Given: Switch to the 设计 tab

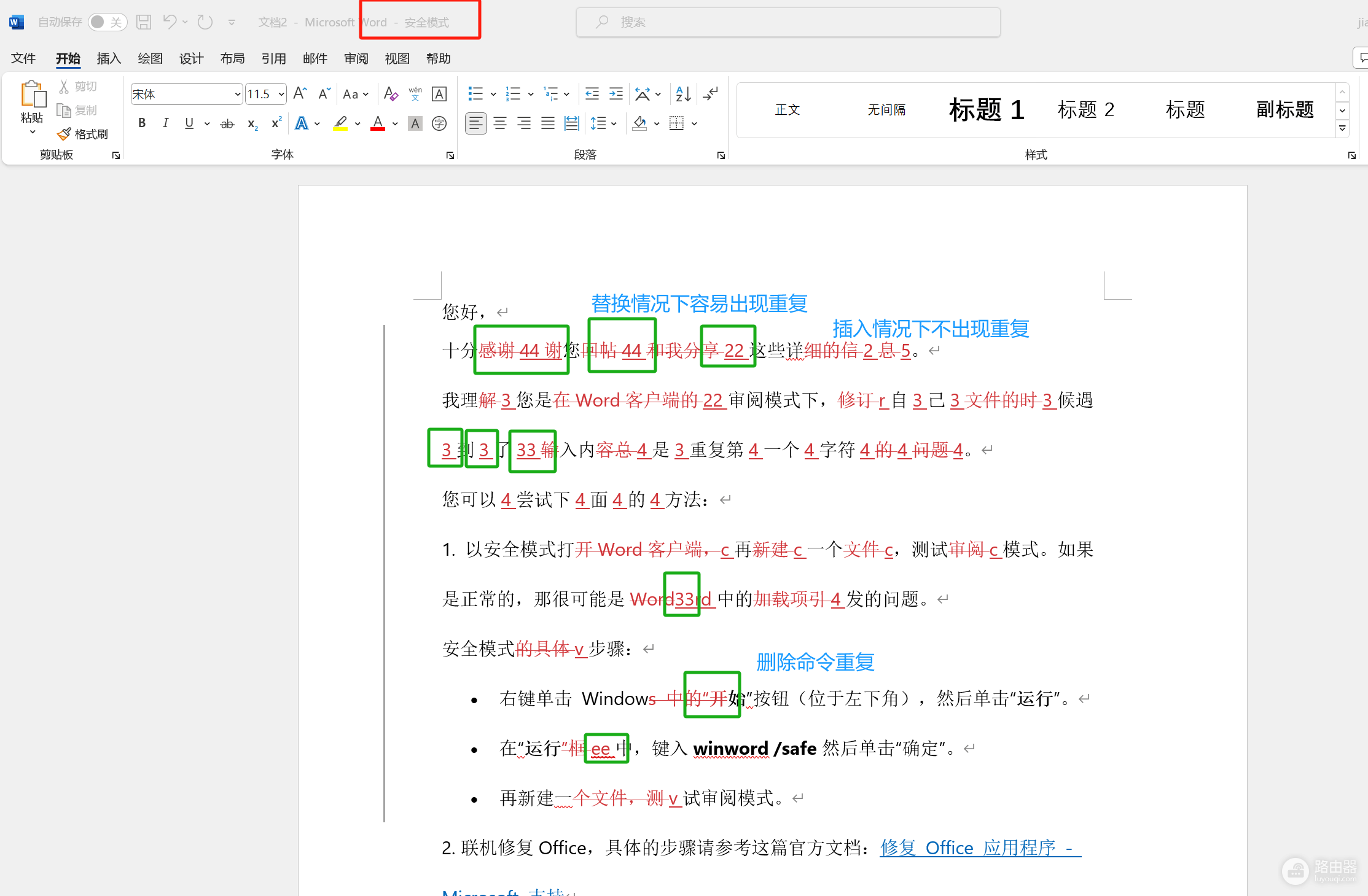Looking at the screenshot, I should click(191, 58).
